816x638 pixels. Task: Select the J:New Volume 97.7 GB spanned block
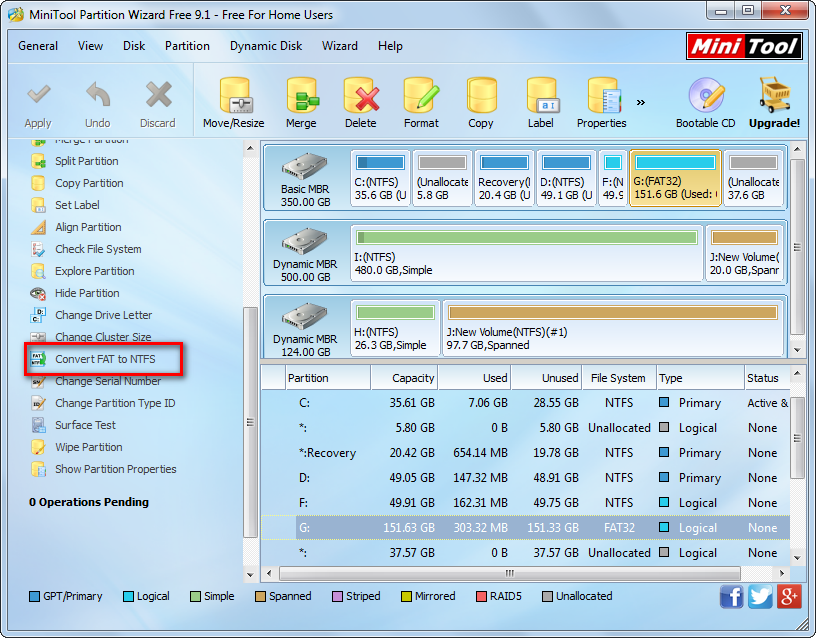pyautogui.click(x=613, y=328)
